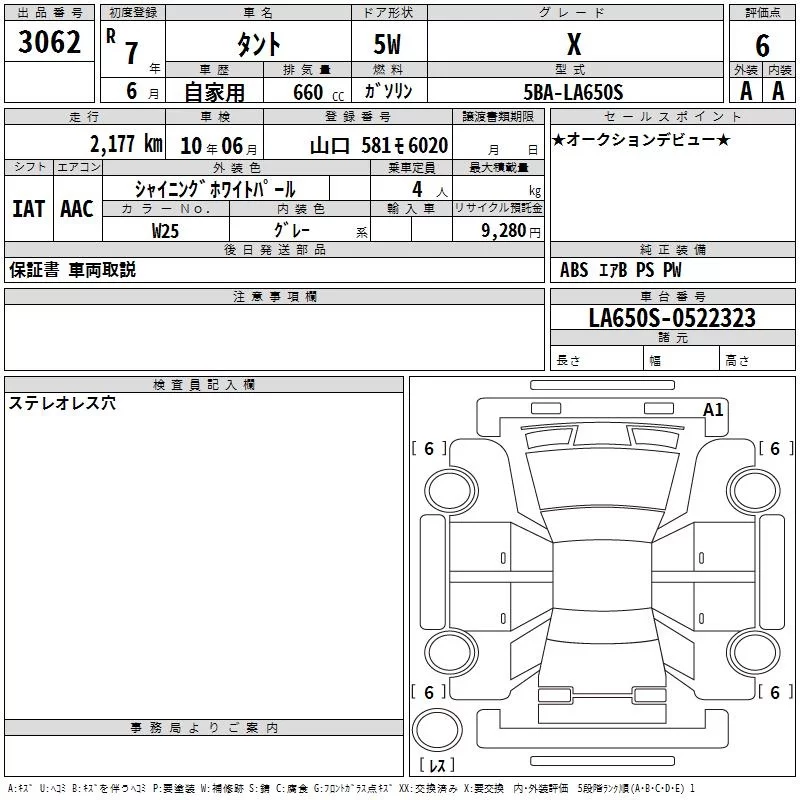Select the front-right wheel in car diagram
Viewport: 800px width, 800px height.
(753, 489)
